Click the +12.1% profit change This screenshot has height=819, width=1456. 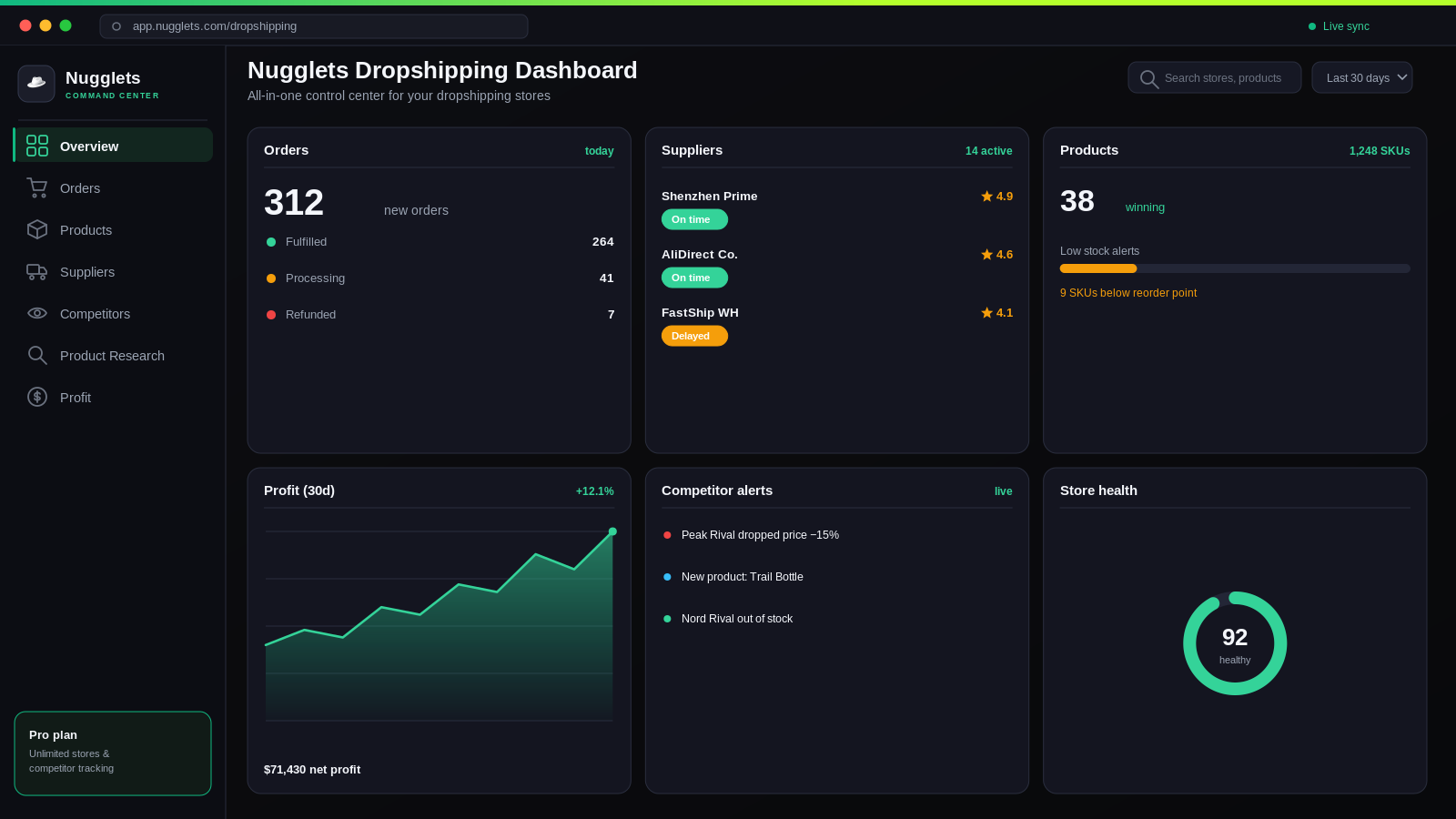pos(595,491)
